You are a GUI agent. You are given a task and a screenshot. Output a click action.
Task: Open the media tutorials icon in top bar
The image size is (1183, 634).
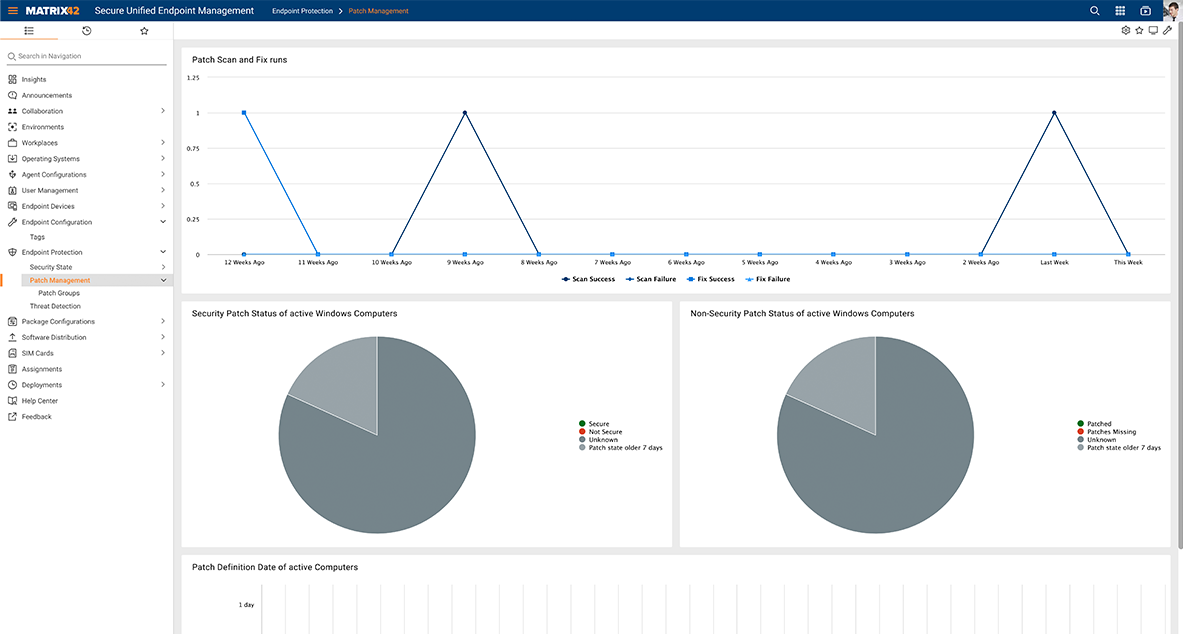coord(1144,10)
